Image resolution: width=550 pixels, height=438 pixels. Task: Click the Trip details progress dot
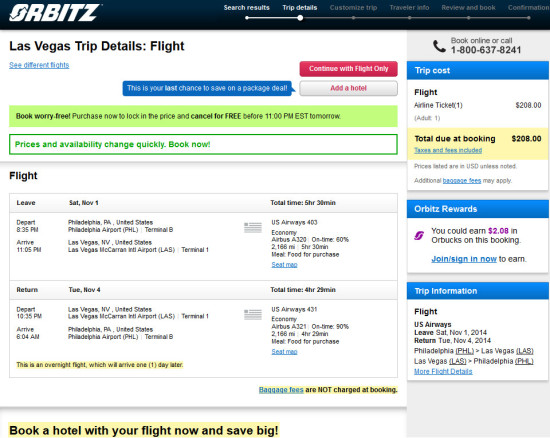point(300,18)
